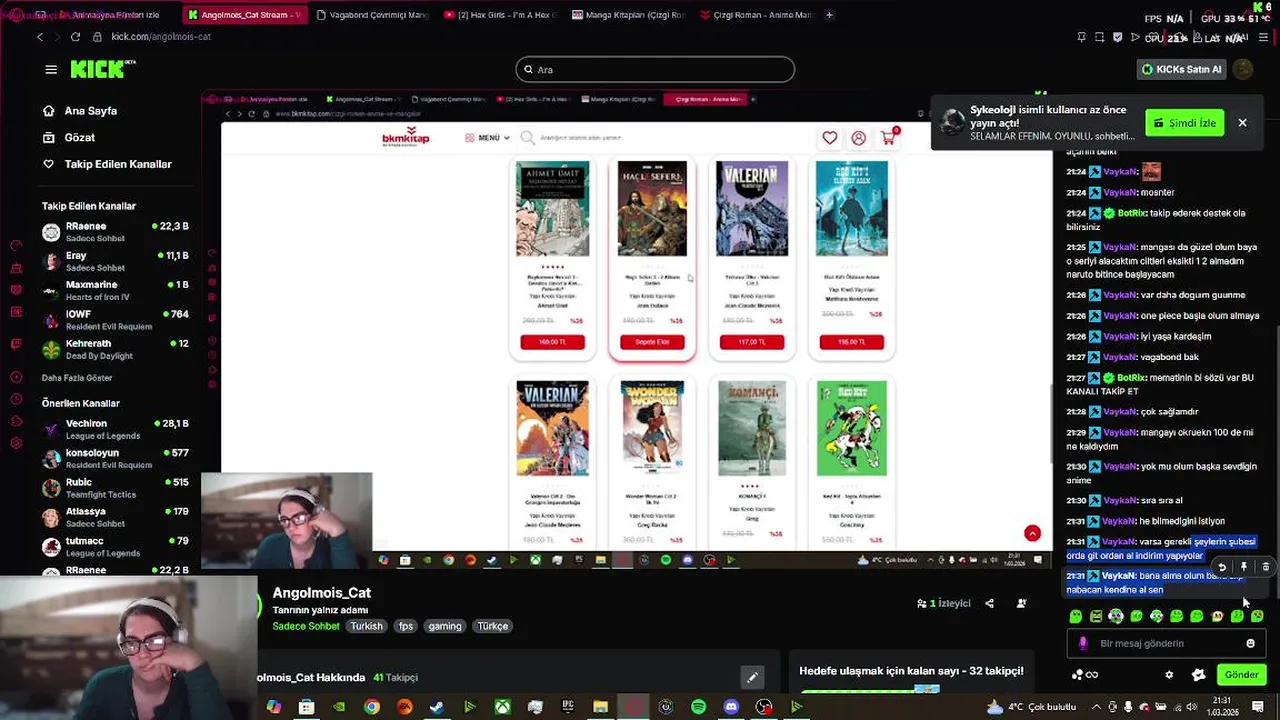Click the undo reply icon on message

tap(1221, 567)
